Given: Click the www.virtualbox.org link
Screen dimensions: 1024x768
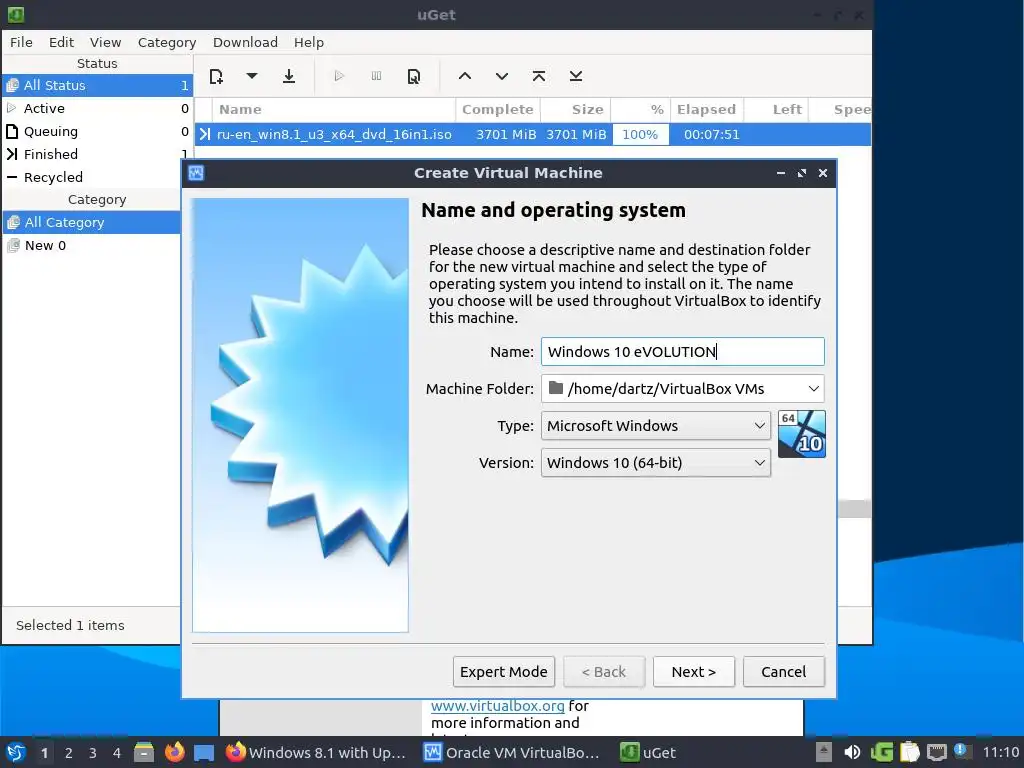Looking at the screenshot, I should 498,706.
